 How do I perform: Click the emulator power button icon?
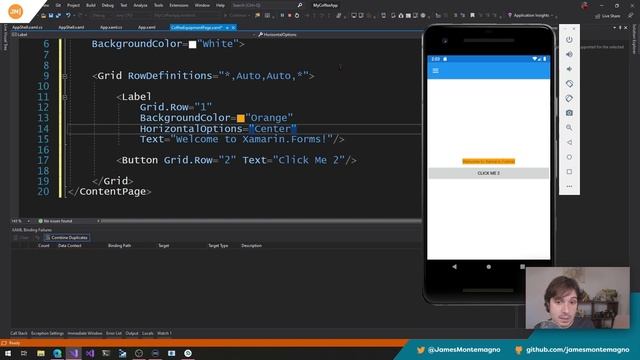tap(569, 40)
